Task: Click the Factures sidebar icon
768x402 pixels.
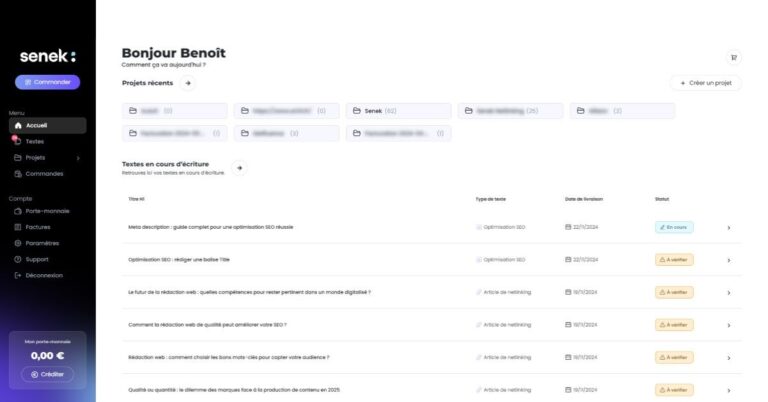Action: [18, 227]
